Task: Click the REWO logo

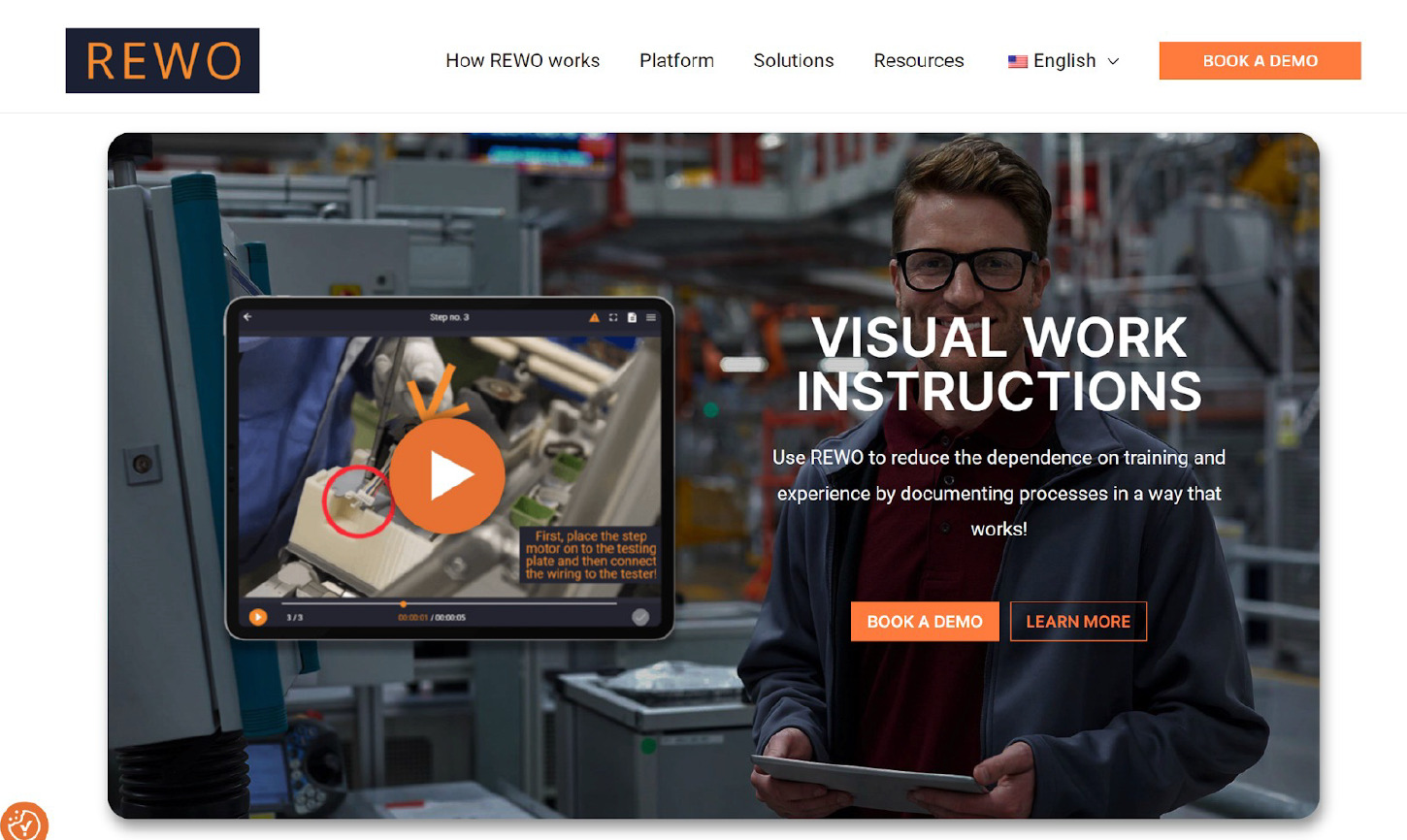Action: pyautogui.click(x=162, y=60)
